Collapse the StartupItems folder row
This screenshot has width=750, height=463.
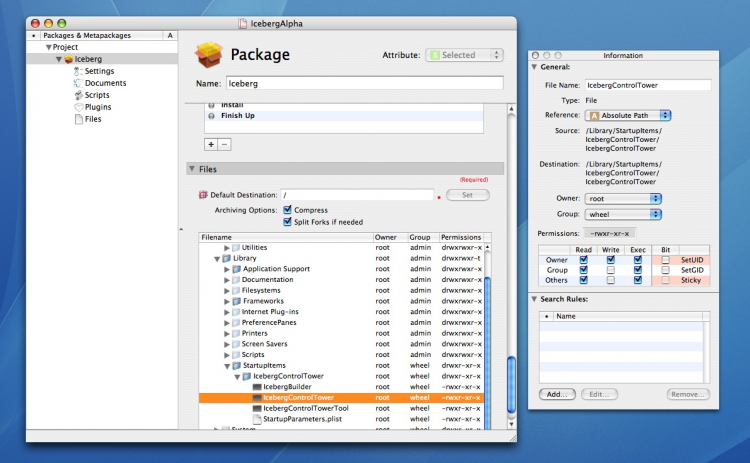pyautogui.click(x=227, y=366)
